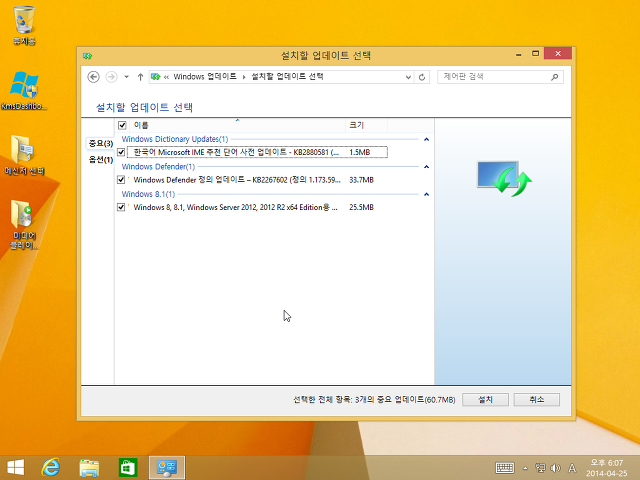The image size is (640, 480).
Task: Open the touch keyboard tray icon
Action: (505, 468)
